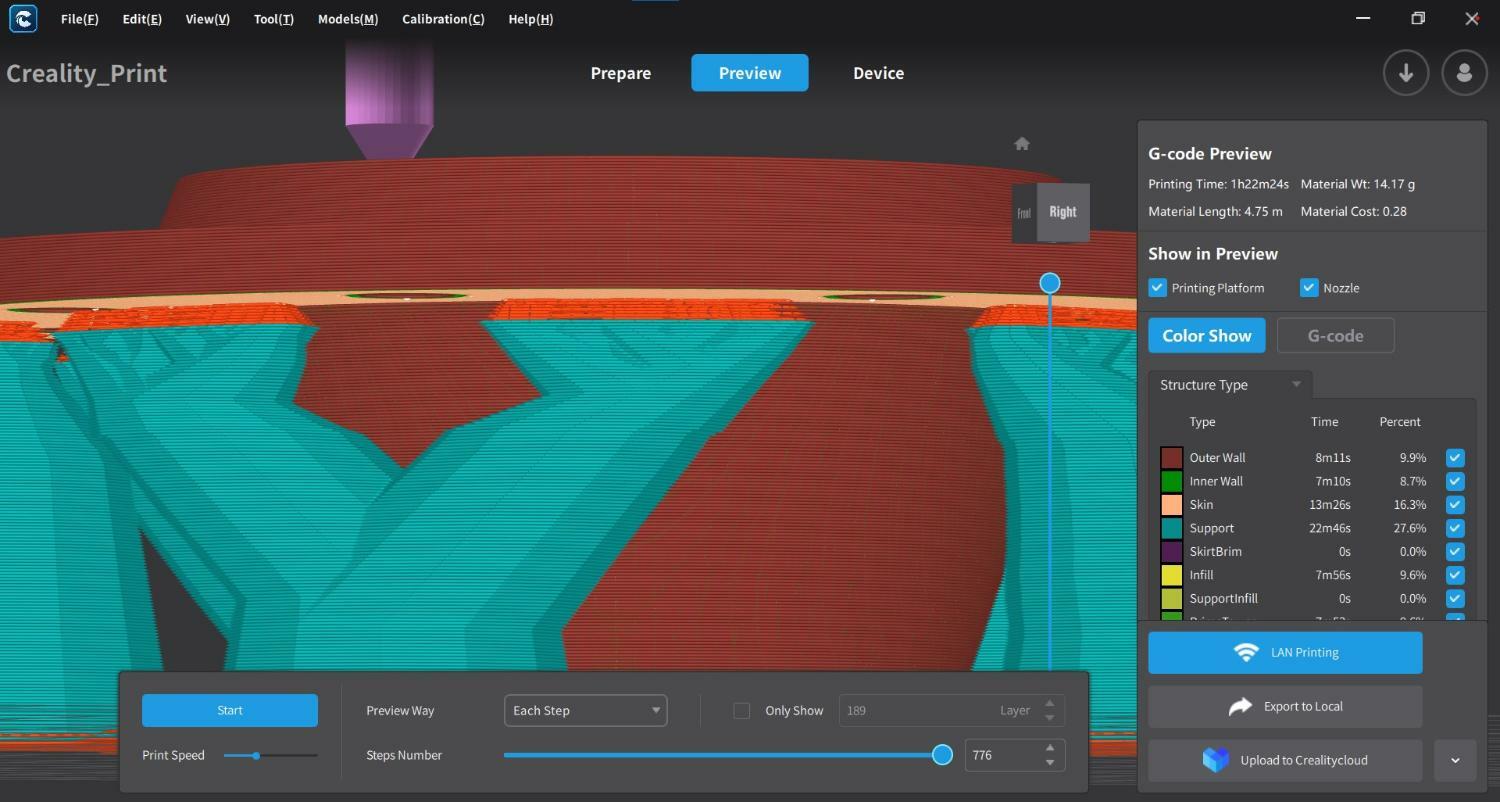Select the Right face of view cube
This screenshot has height=802, width=1500.
1063,212
